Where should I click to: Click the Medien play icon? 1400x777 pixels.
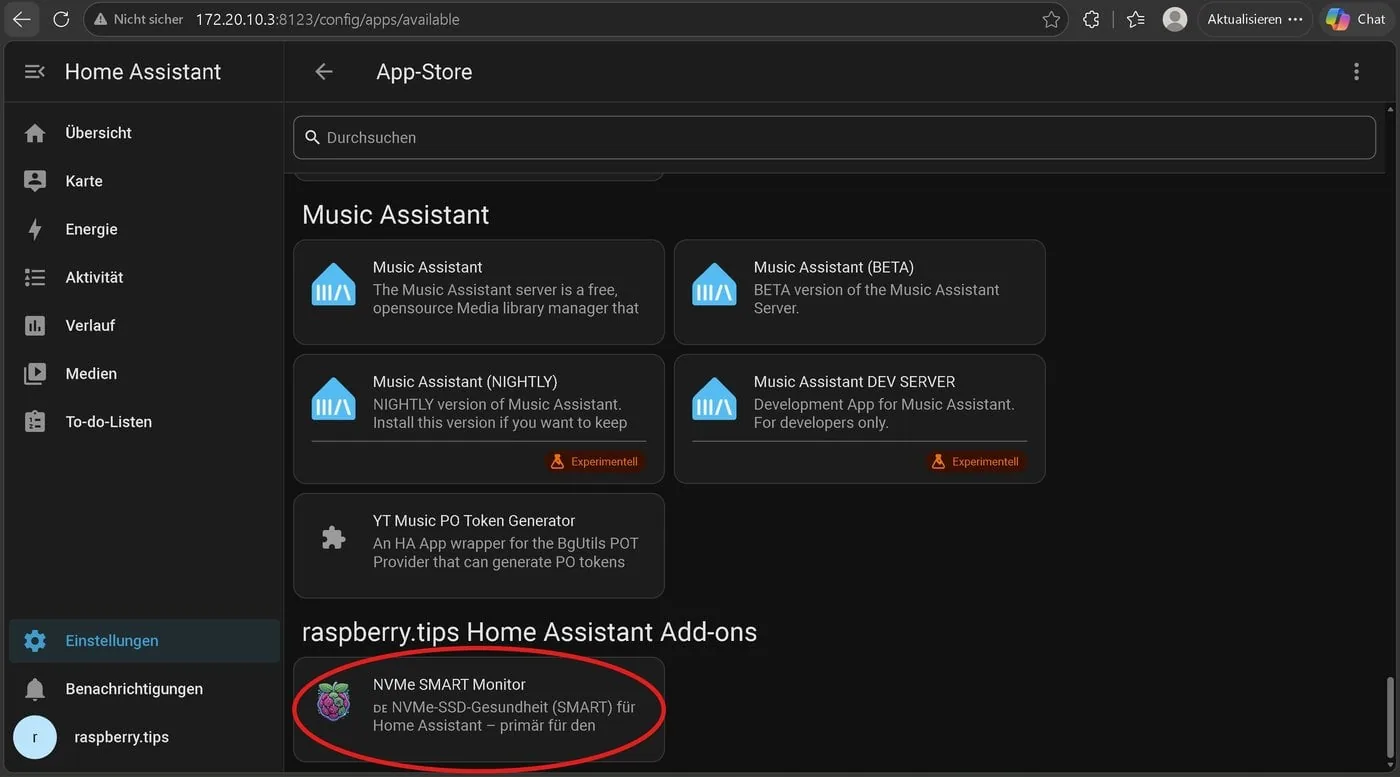coord(35,373)
